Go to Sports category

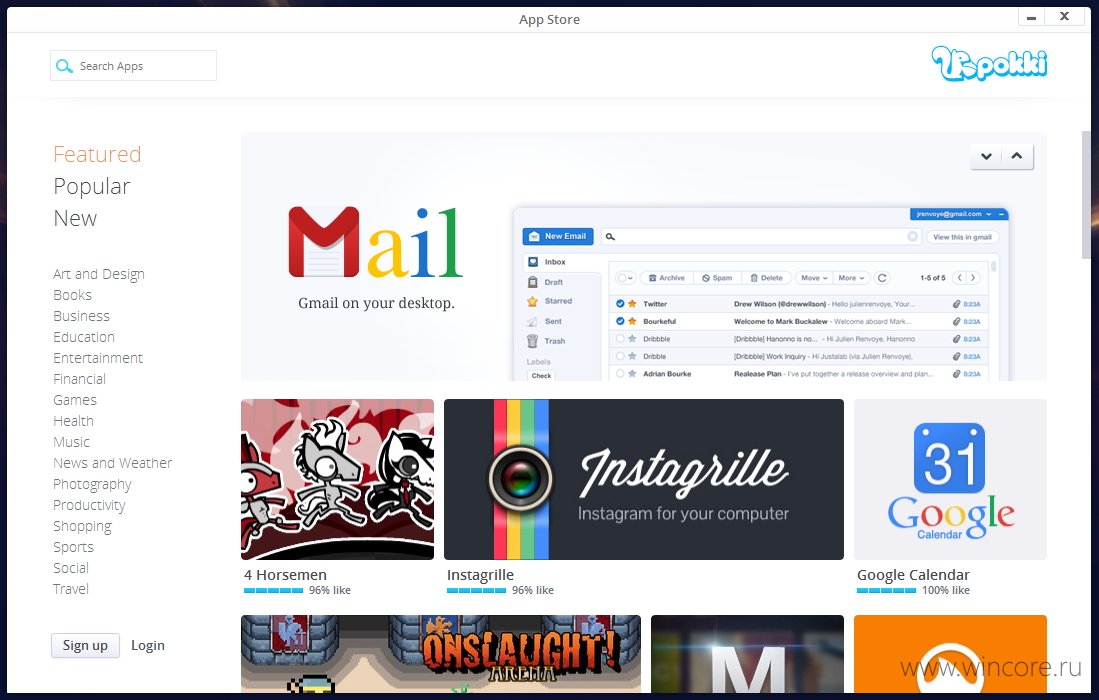click(x=73, y=547)
